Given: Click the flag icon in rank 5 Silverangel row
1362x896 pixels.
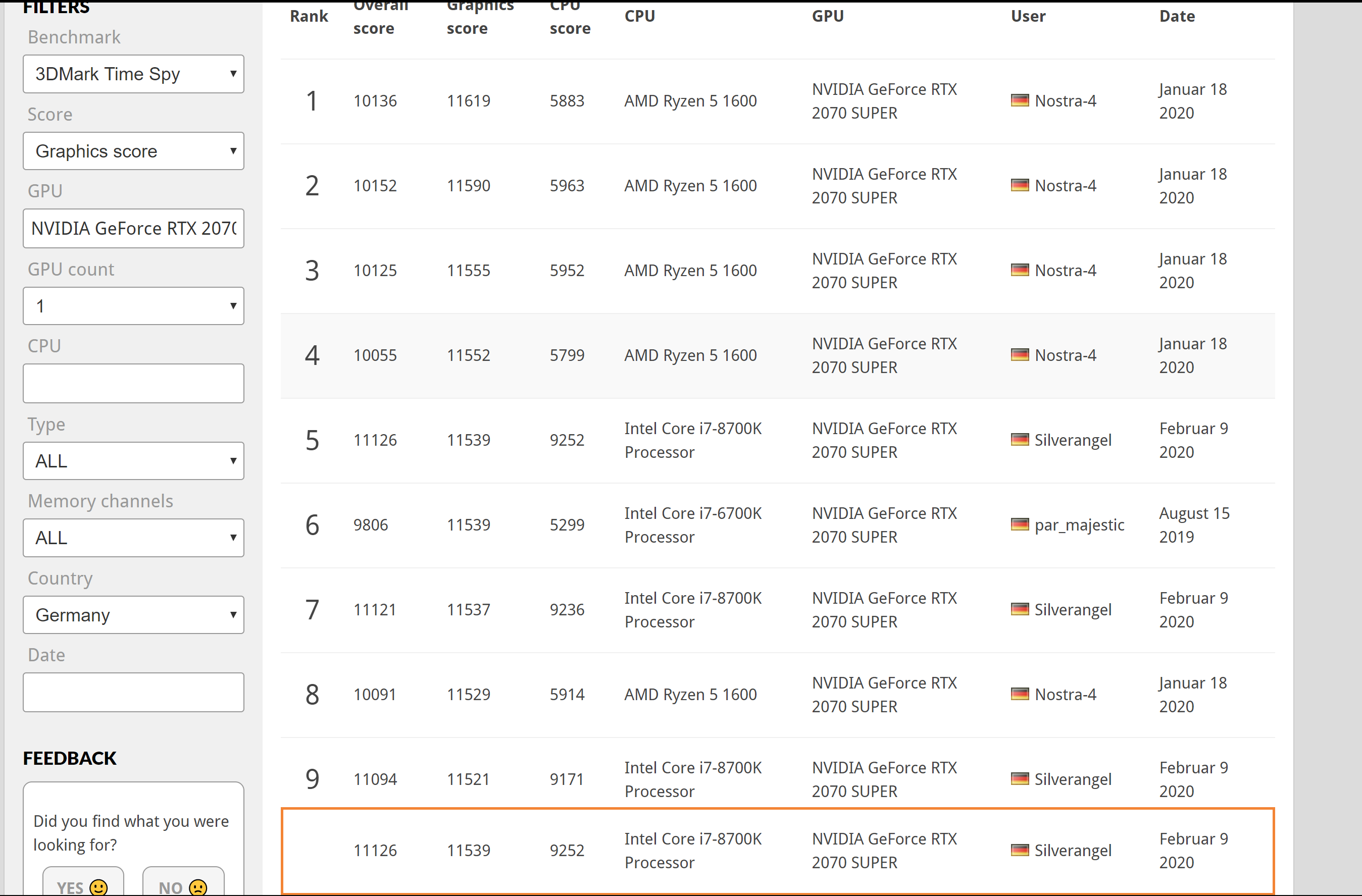Looking at the screenshot, I should (1020, 440).
